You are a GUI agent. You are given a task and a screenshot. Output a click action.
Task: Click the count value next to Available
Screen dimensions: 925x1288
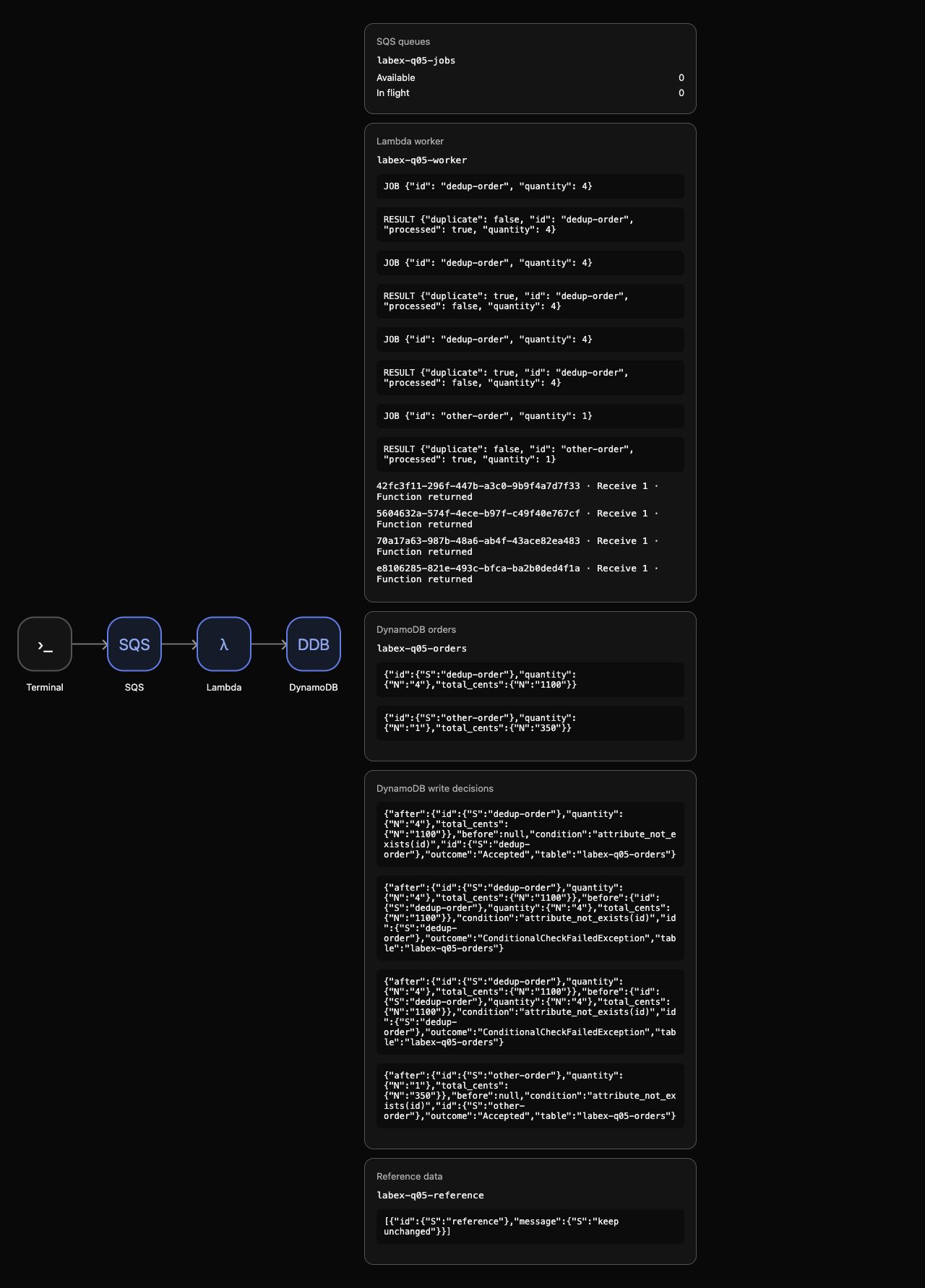pyautogui.click(x=681, y=78)
